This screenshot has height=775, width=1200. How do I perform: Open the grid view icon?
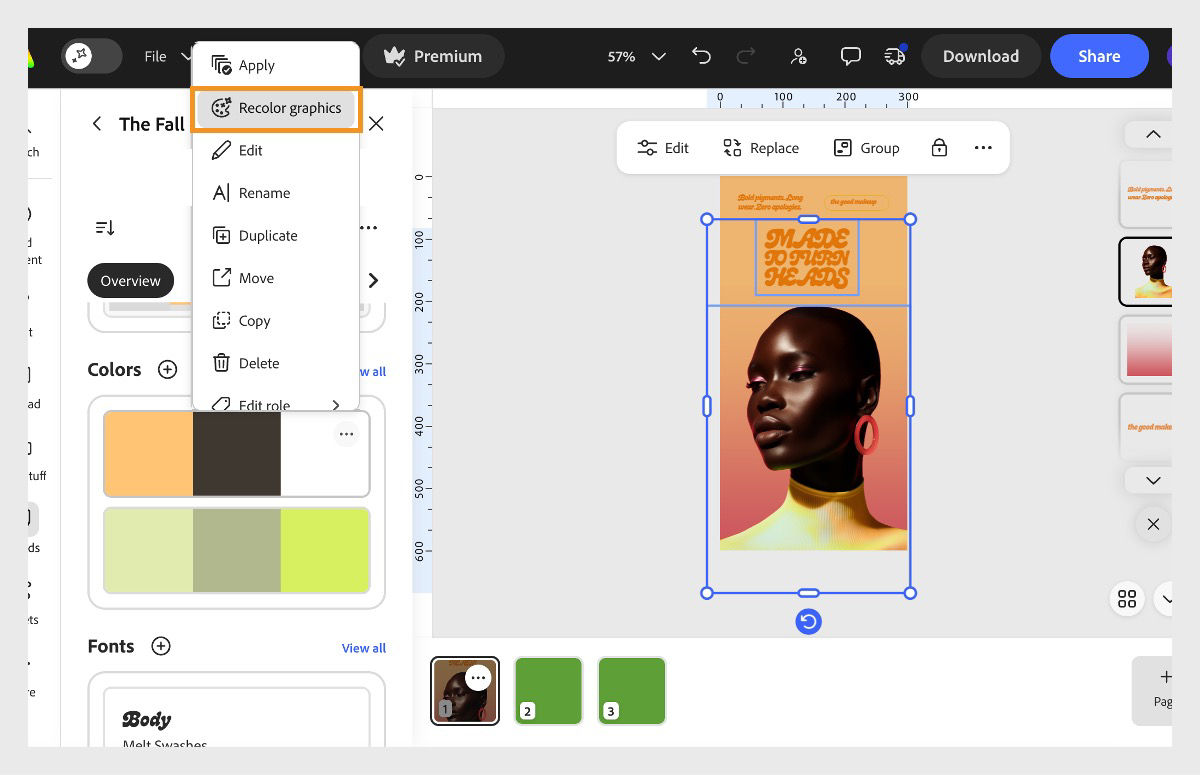coord(1127,599)
